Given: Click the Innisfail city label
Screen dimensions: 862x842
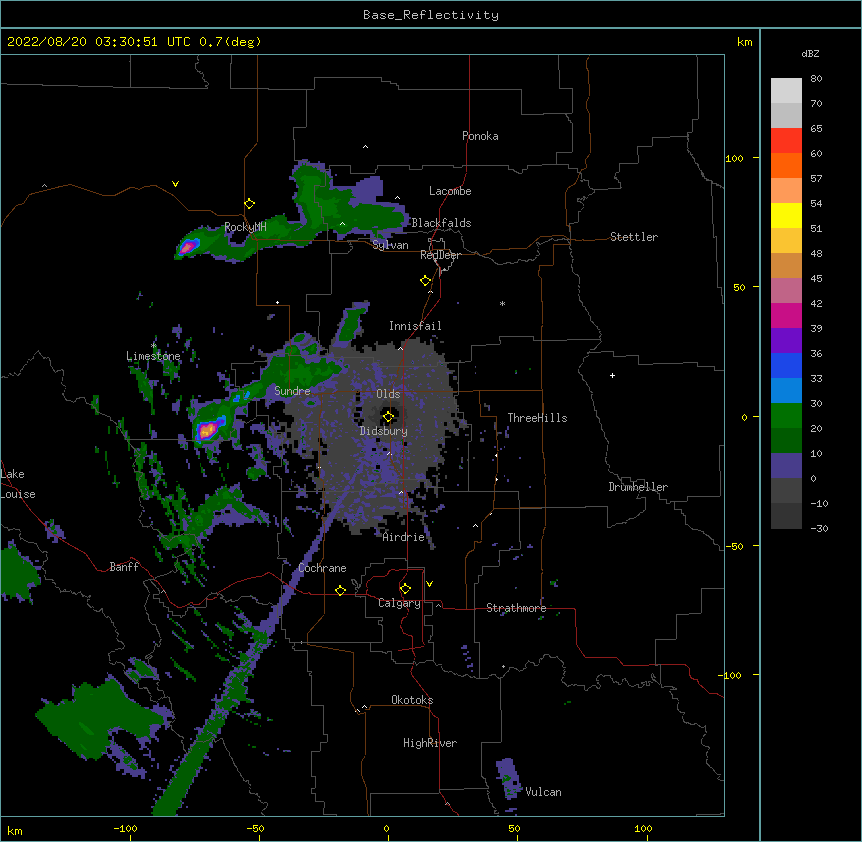Looking at the screenshot, I should click(415, 326).
